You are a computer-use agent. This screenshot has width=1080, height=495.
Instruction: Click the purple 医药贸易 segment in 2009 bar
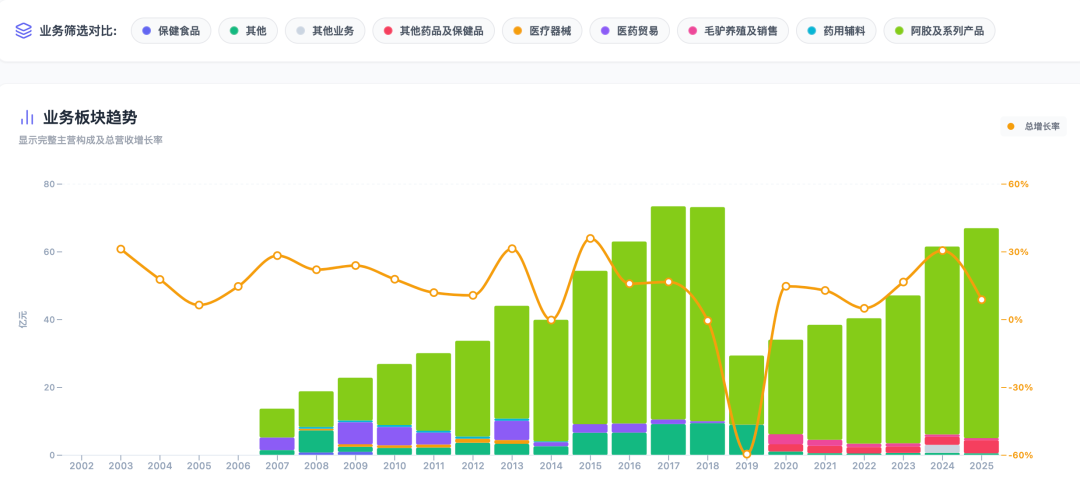coord(355,432)
